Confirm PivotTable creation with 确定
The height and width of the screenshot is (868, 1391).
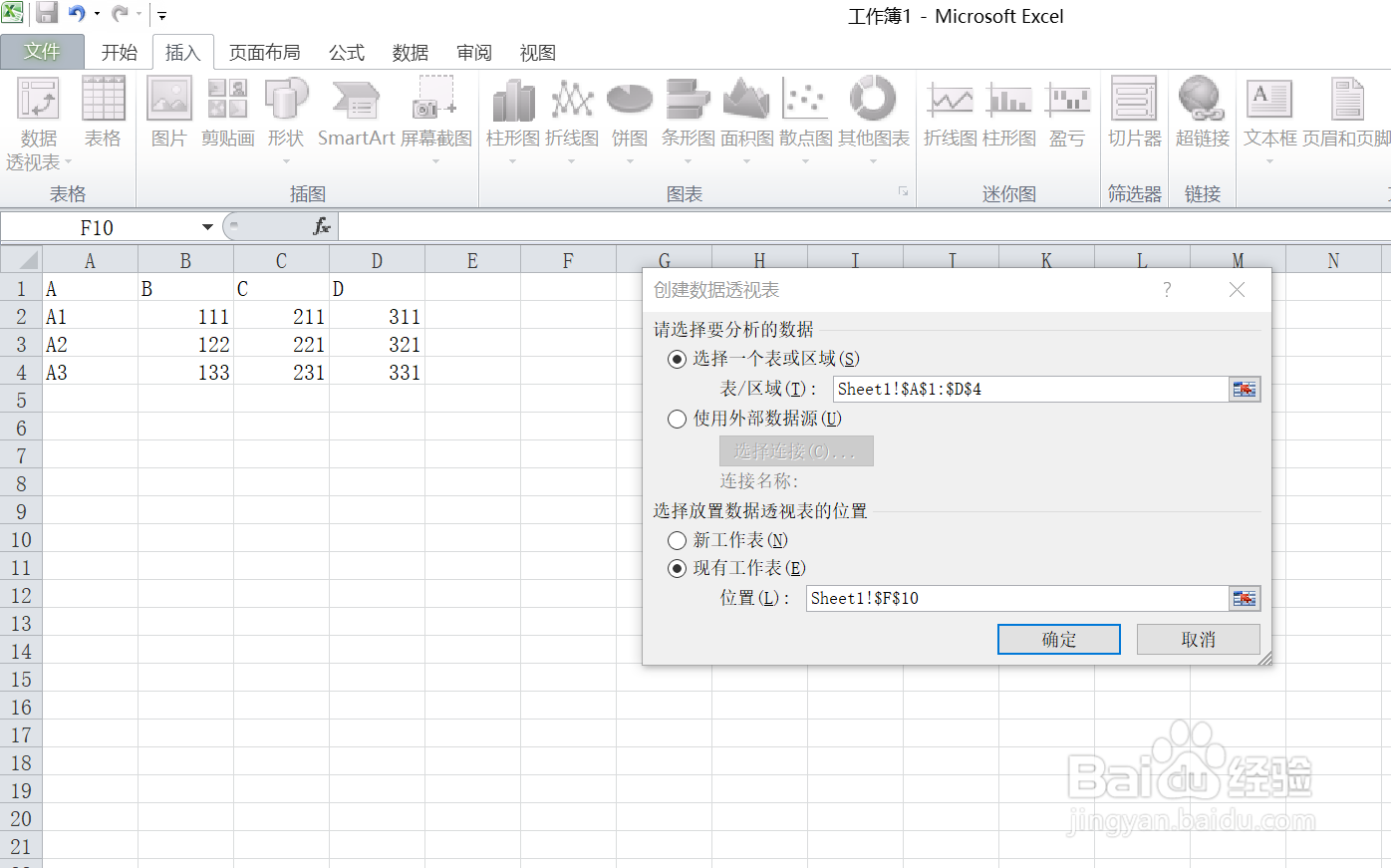pos(1058,639)
